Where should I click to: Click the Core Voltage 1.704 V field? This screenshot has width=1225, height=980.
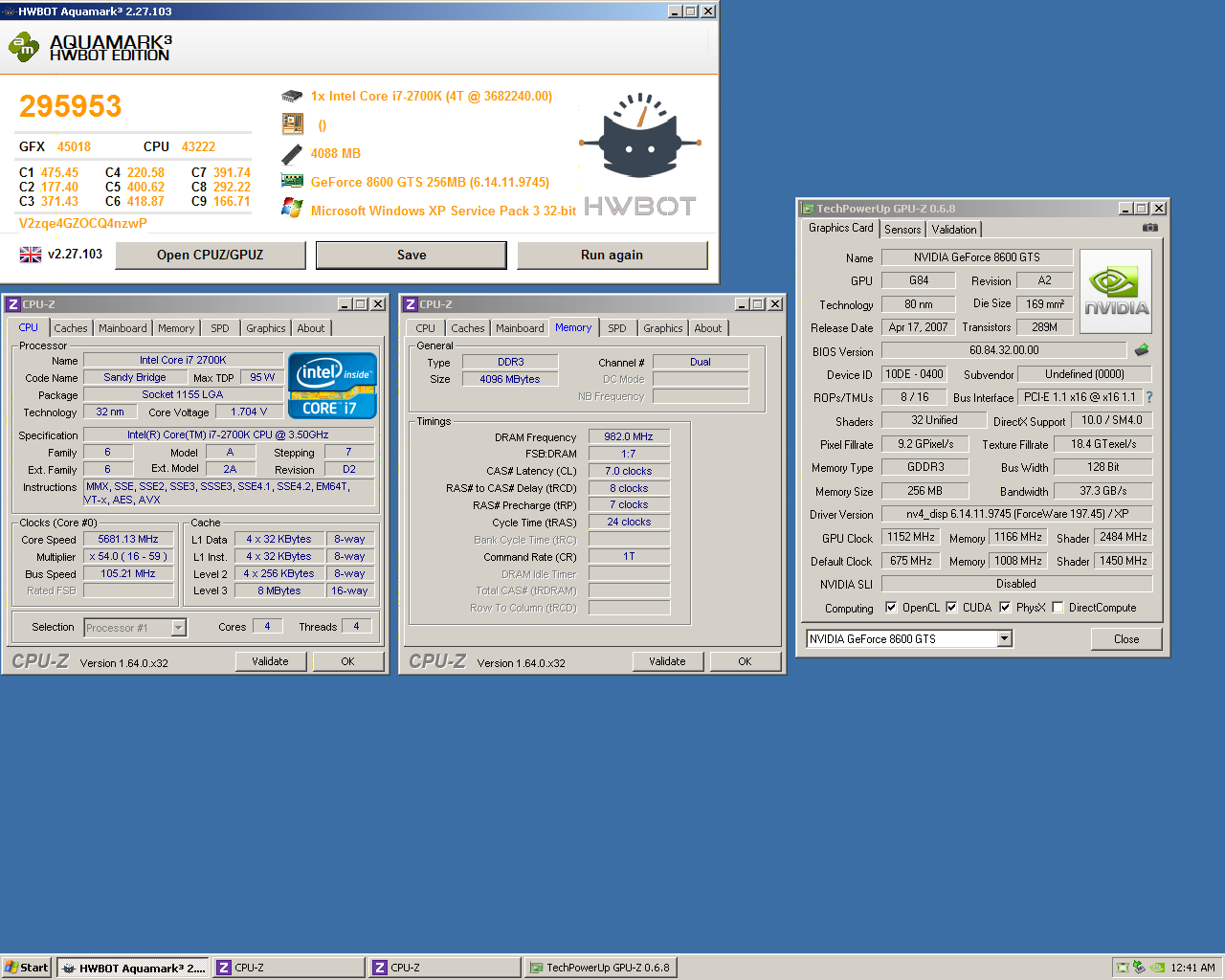(x=249, y=412)
